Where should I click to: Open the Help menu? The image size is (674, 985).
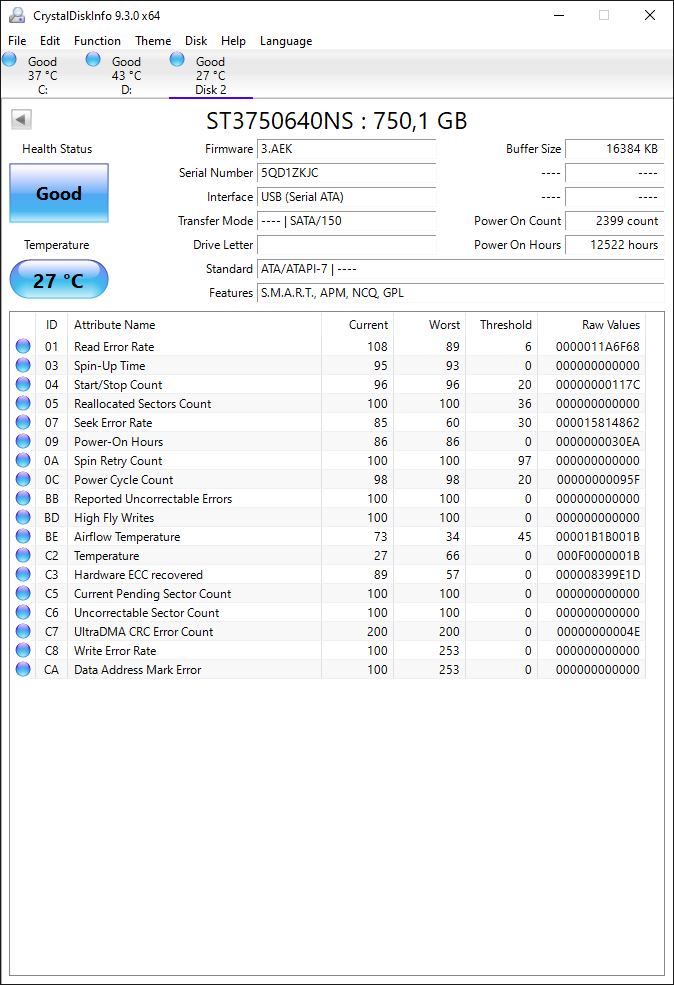pyautogui.click(x=233, y=41)
